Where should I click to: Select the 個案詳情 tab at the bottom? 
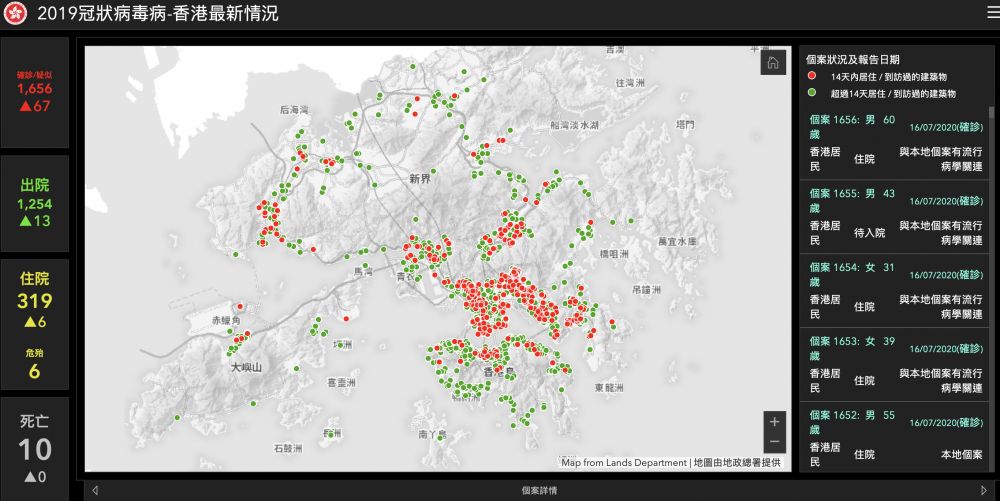540,490
